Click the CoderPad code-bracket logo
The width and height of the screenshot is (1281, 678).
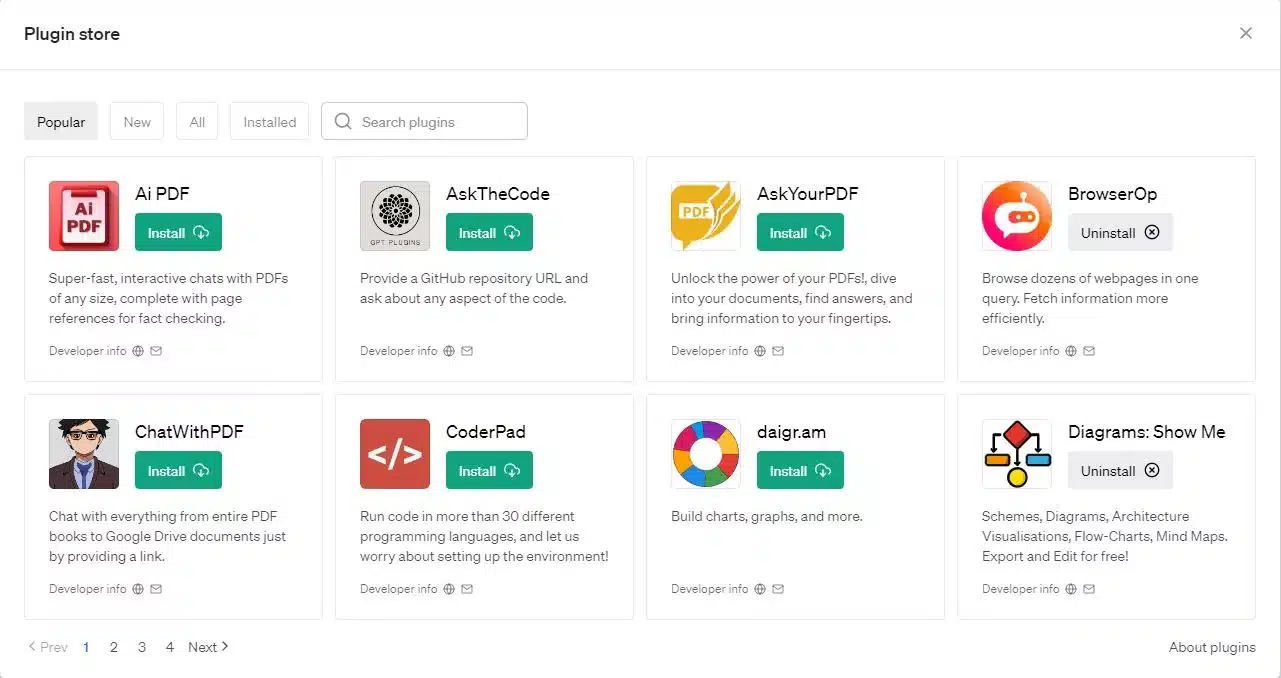[395, 454]
